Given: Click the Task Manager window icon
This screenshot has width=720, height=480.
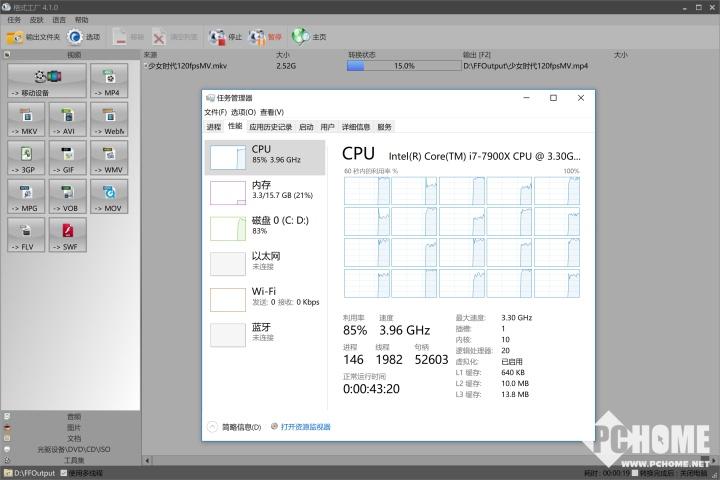Looking at the screenshot, I should [x=210, y=98].
